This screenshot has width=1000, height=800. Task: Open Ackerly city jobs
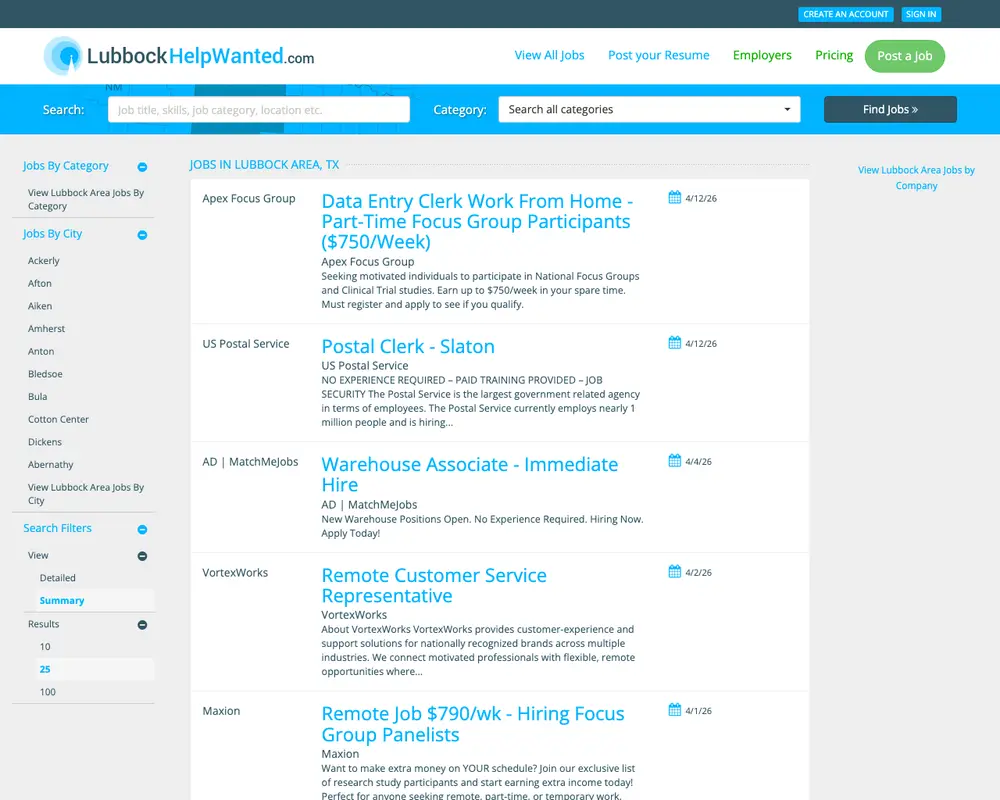pyautogui.click(x=43, y=261)
